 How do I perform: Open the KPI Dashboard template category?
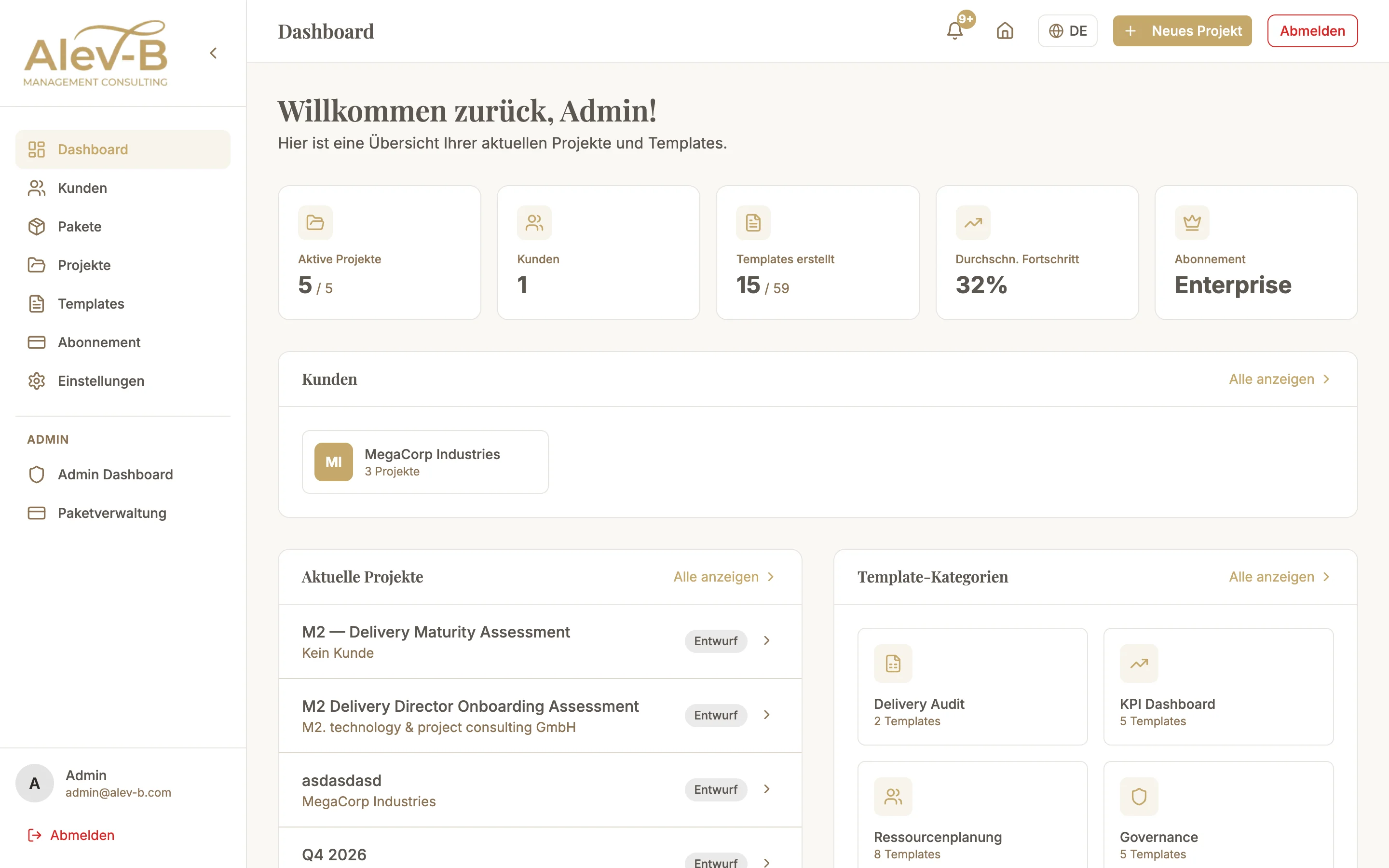coord(1218,687)
